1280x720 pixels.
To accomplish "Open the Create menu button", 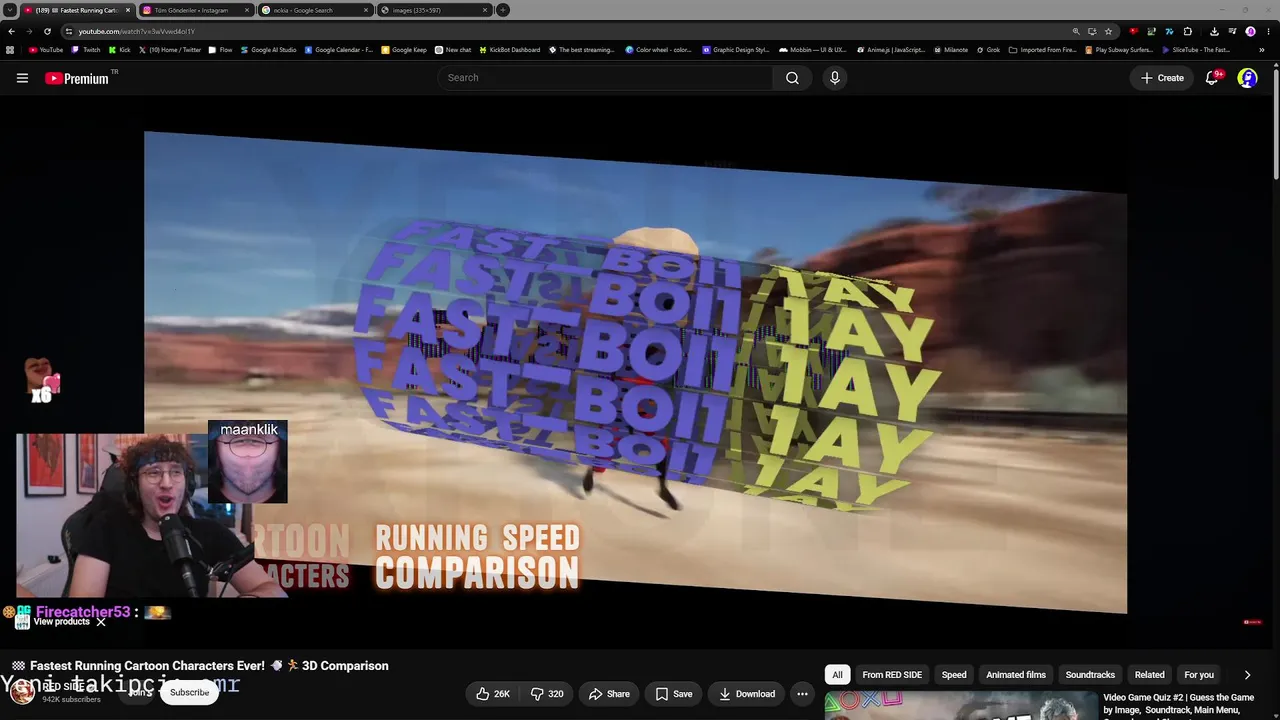I will click(x=1162, y=78).
